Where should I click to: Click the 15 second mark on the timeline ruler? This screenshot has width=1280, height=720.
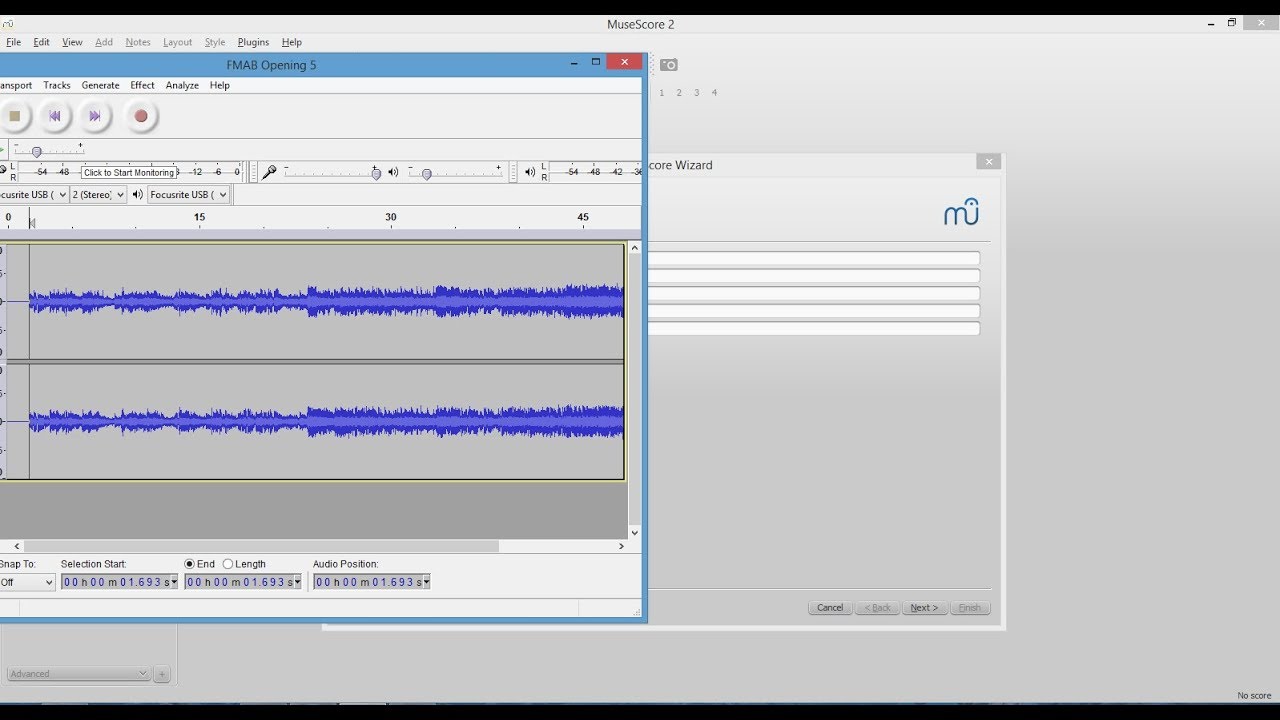pyautogui.click(x=199, y=217)
